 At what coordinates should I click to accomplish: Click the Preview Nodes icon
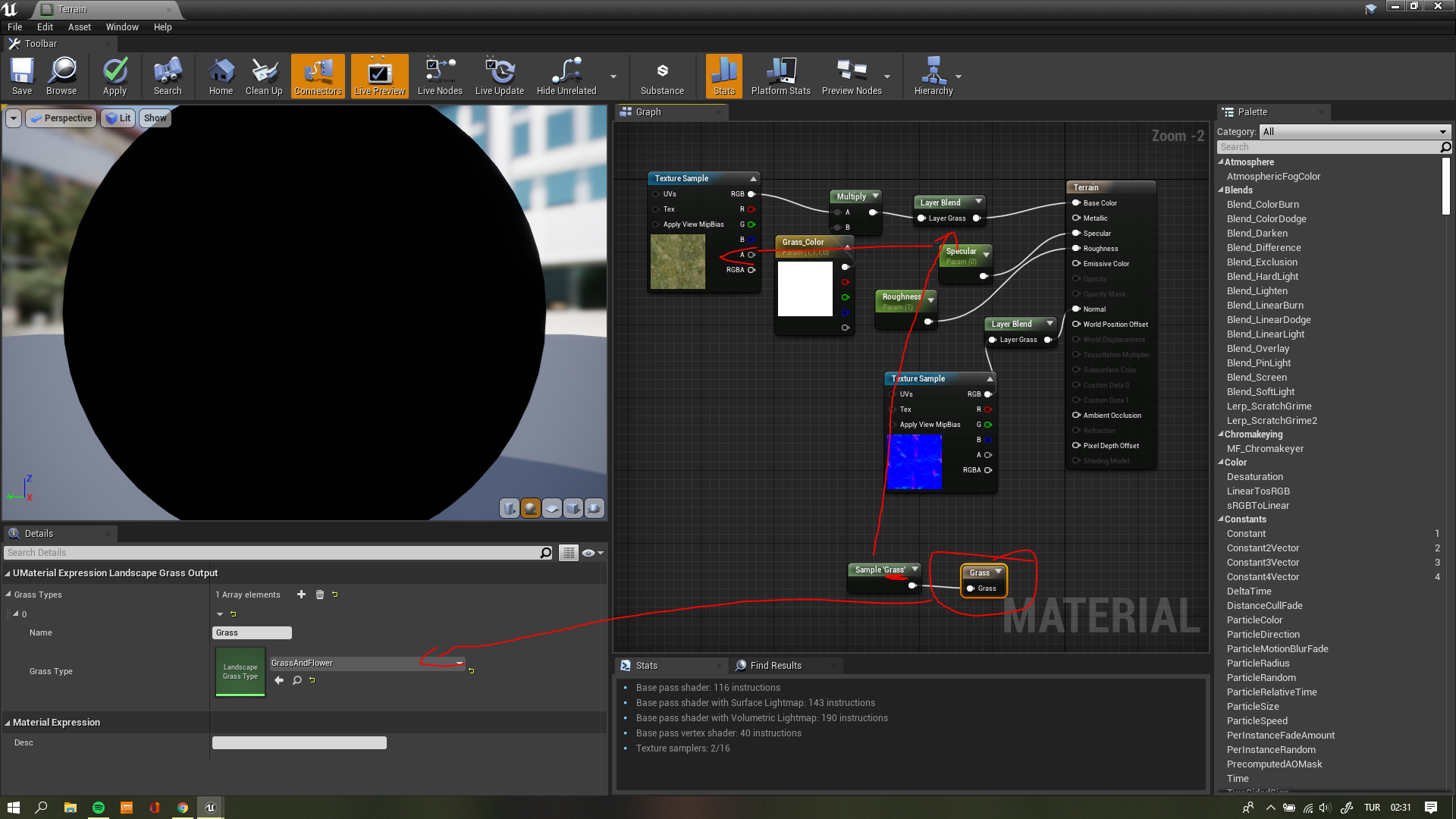point(852,76)
